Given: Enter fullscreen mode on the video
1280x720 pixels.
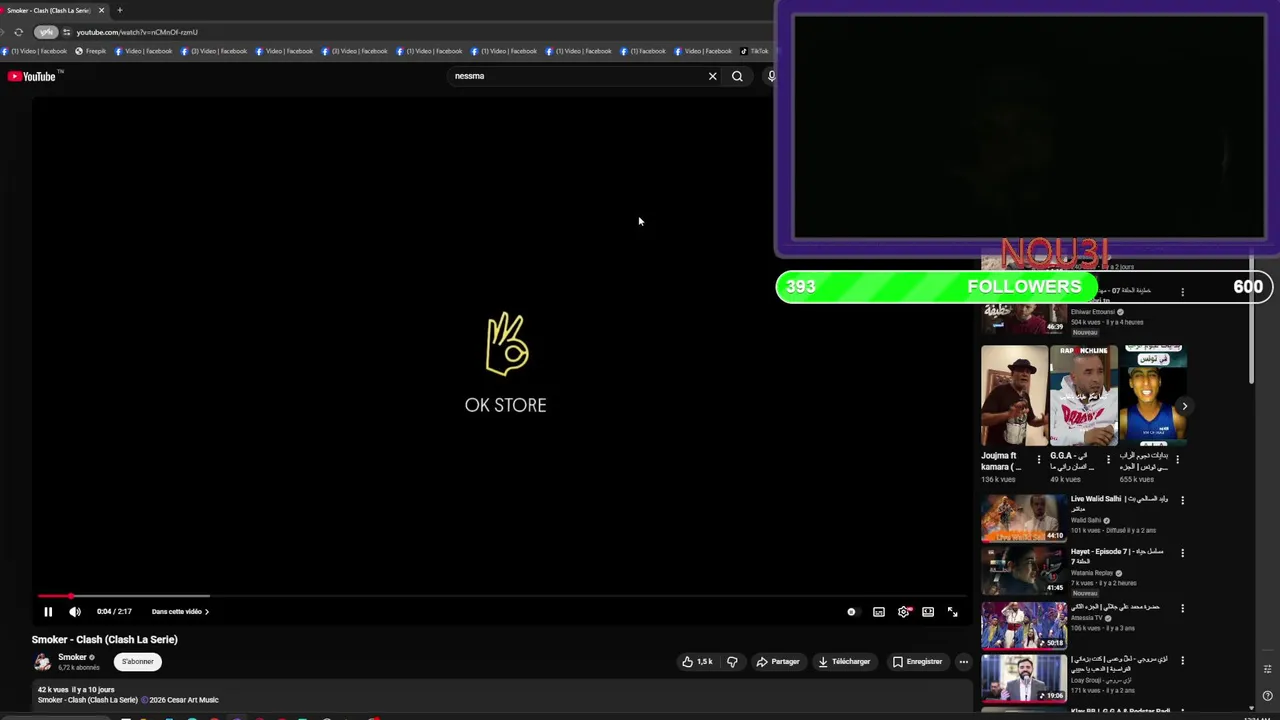Looking at the screenshot, I should [953, 612].
